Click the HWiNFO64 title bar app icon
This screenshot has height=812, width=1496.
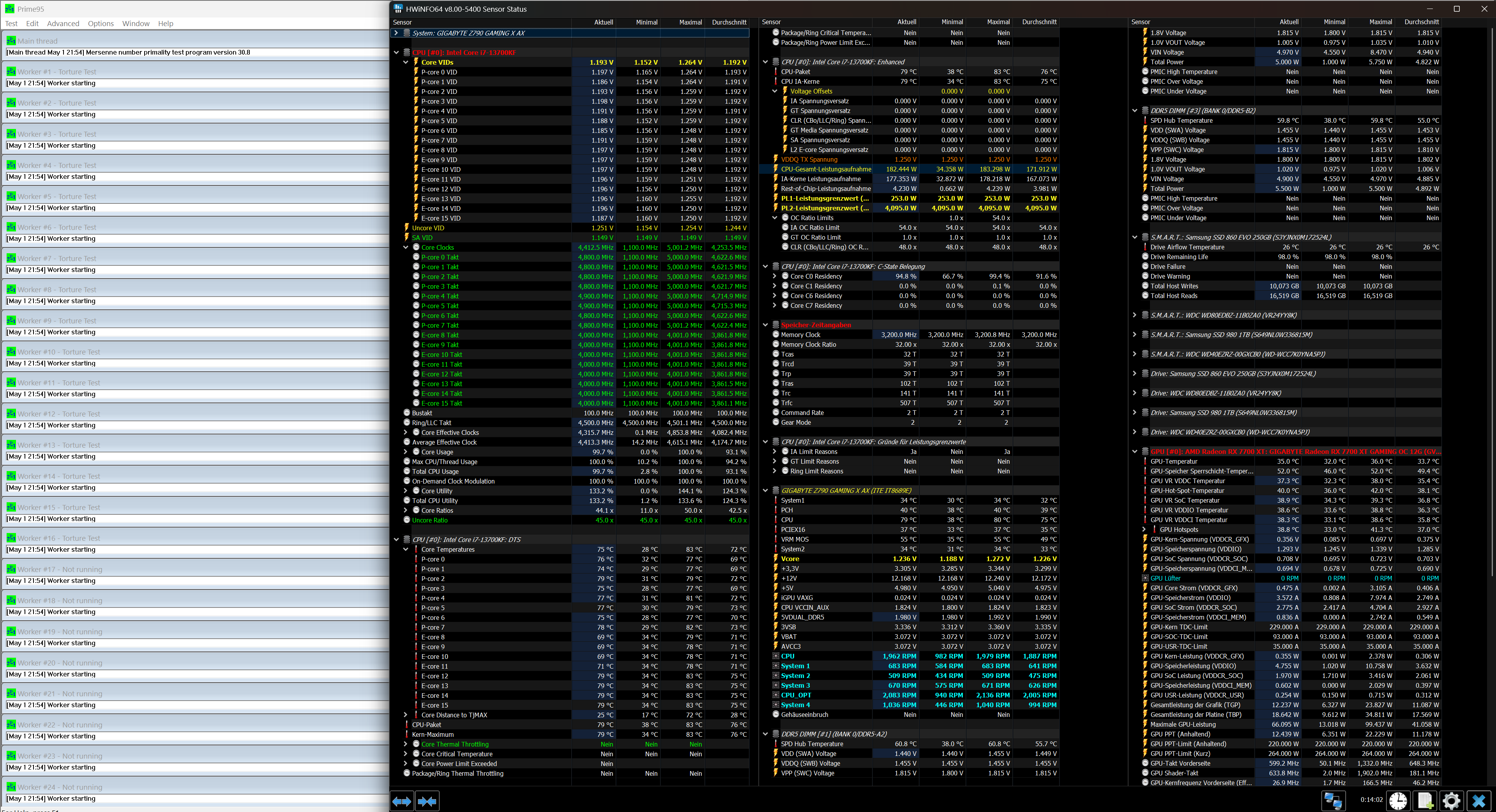pos(398,9)
